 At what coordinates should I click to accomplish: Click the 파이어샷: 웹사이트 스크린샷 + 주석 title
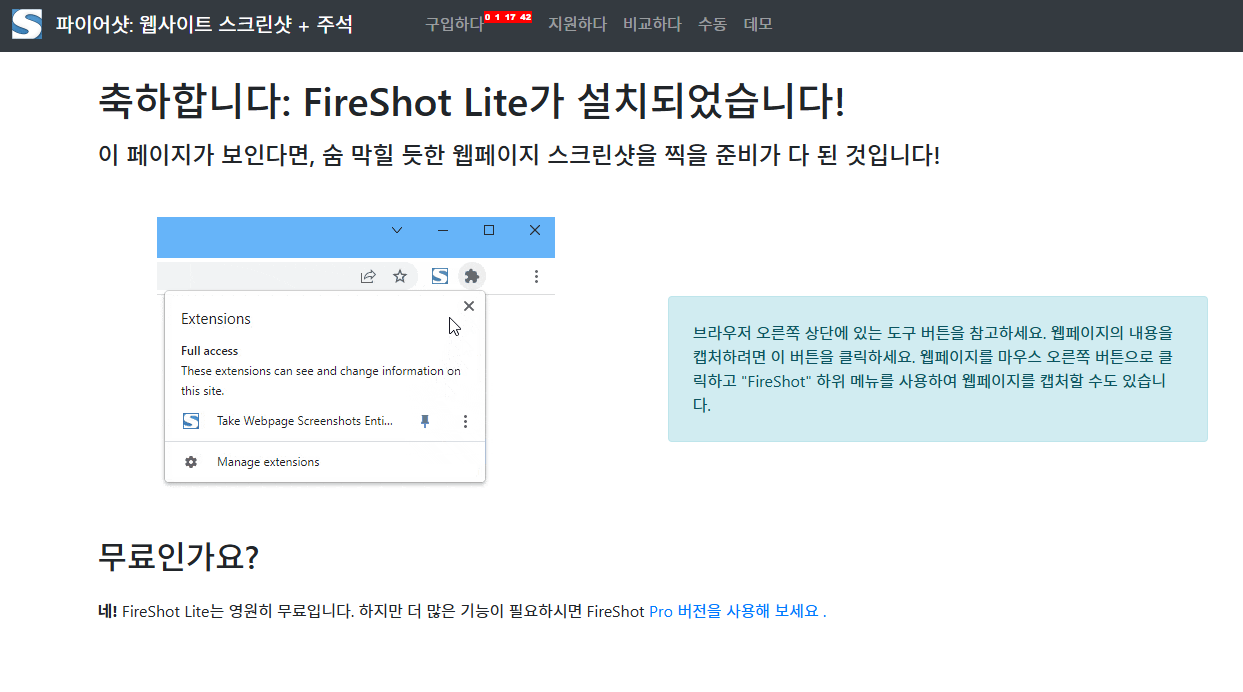click(x=204, y=24)
